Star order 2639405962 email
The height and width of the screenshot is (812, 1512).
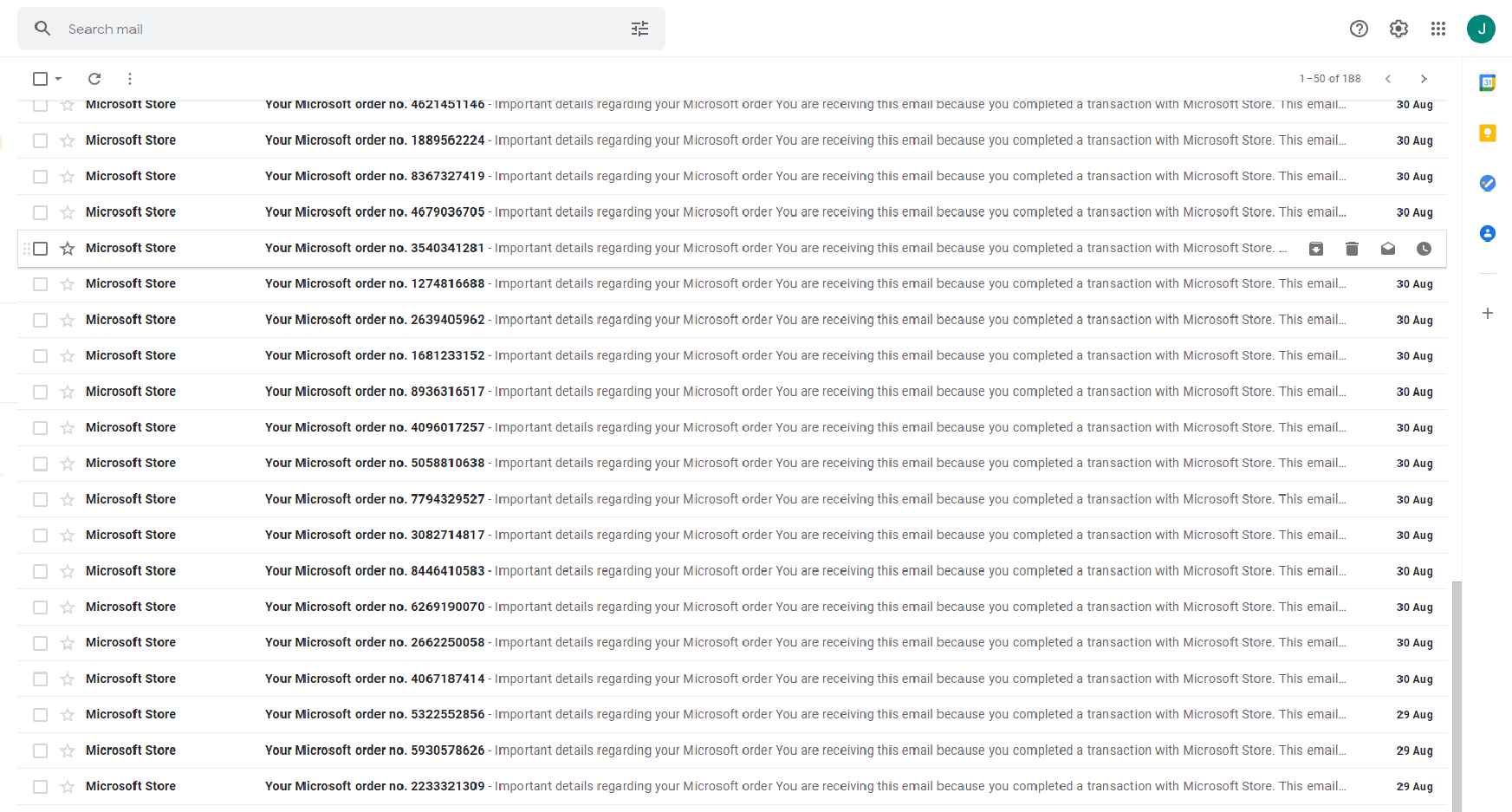[68, 321]
